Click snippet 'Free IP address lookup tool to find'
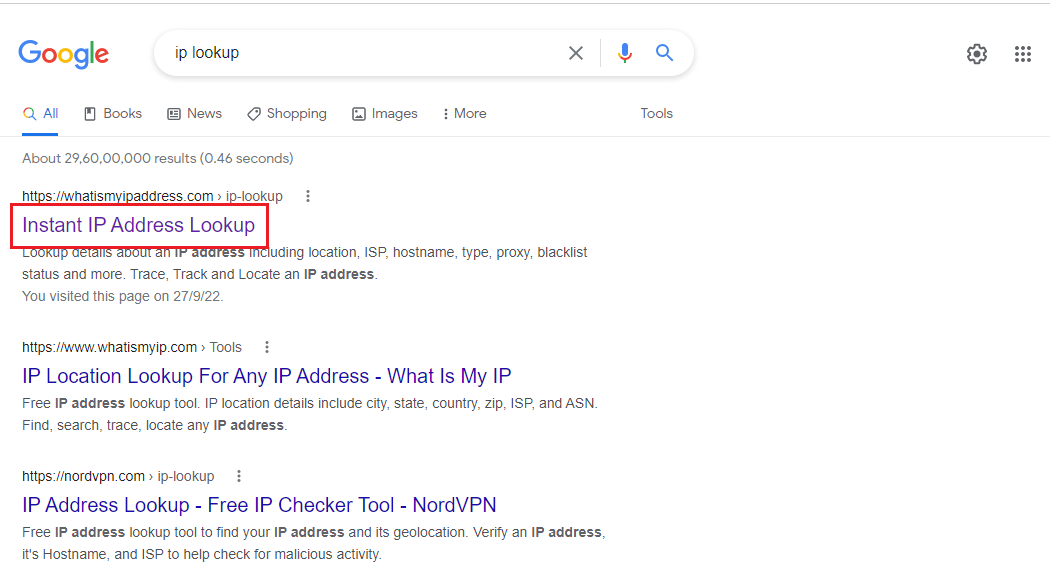 [313, 543]
